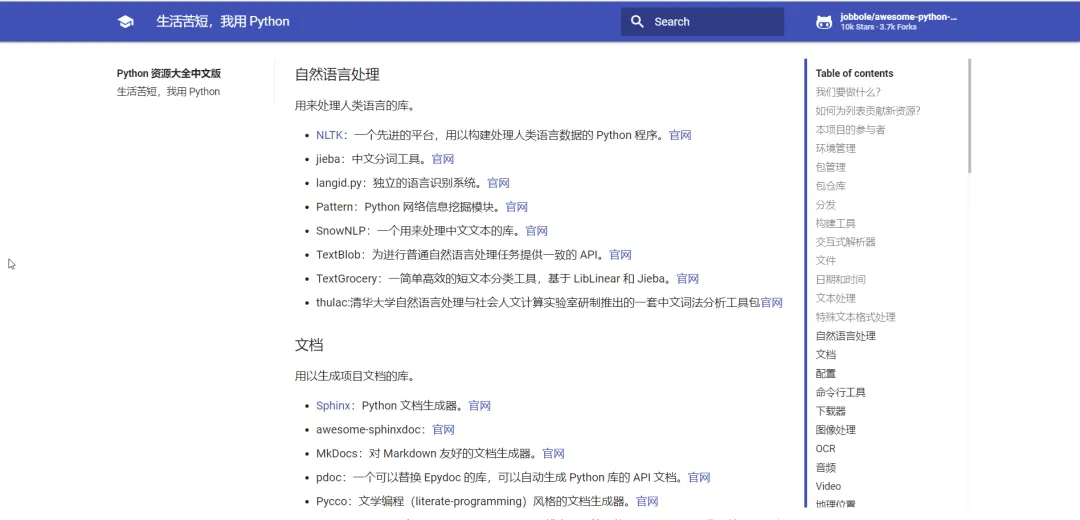
Task: Jump to 图像处理 in contents
Action: point(835,430)
